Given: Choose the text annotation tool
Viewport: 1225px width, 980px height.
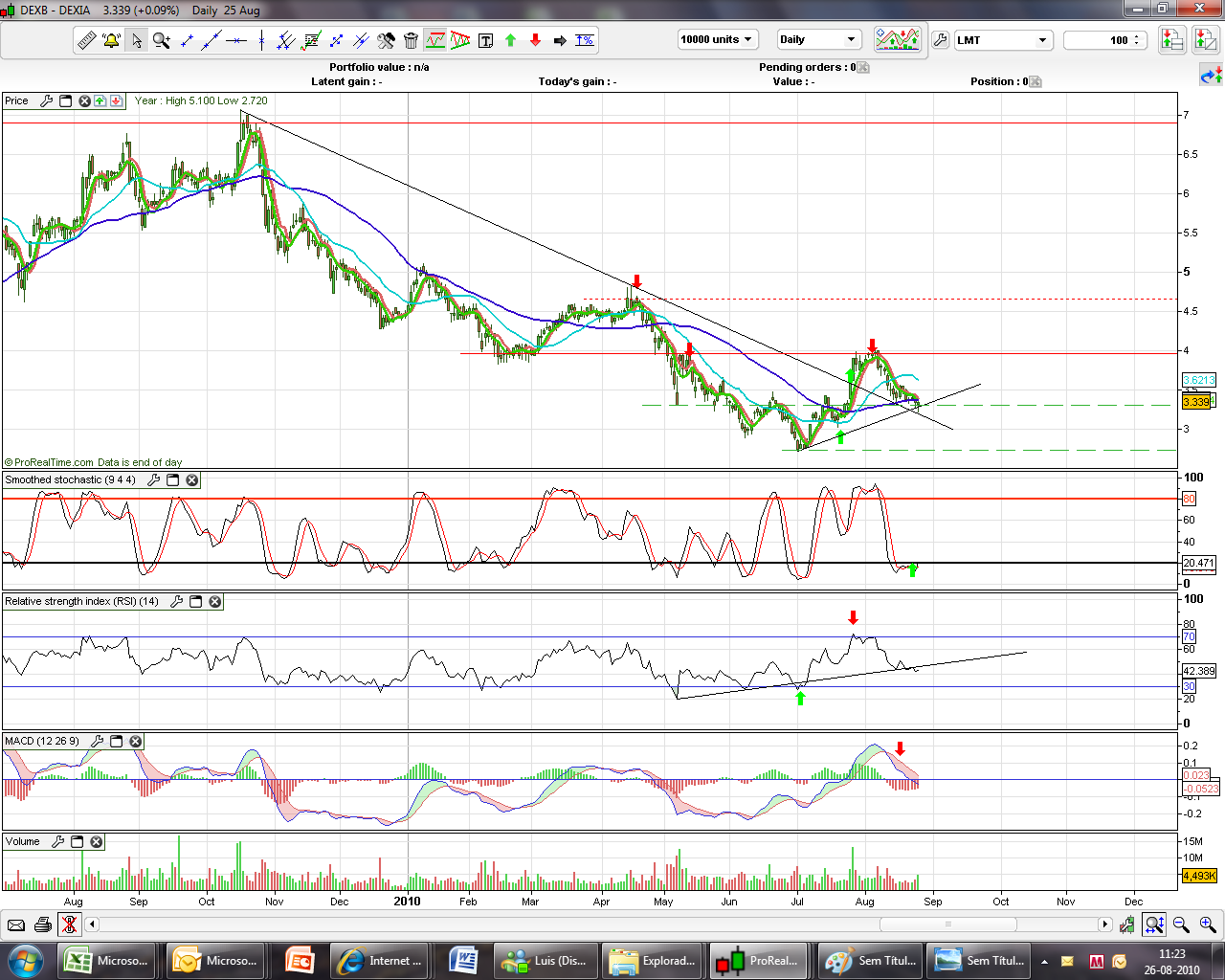Looking at the screenshot, I should (x=485, y=40).
